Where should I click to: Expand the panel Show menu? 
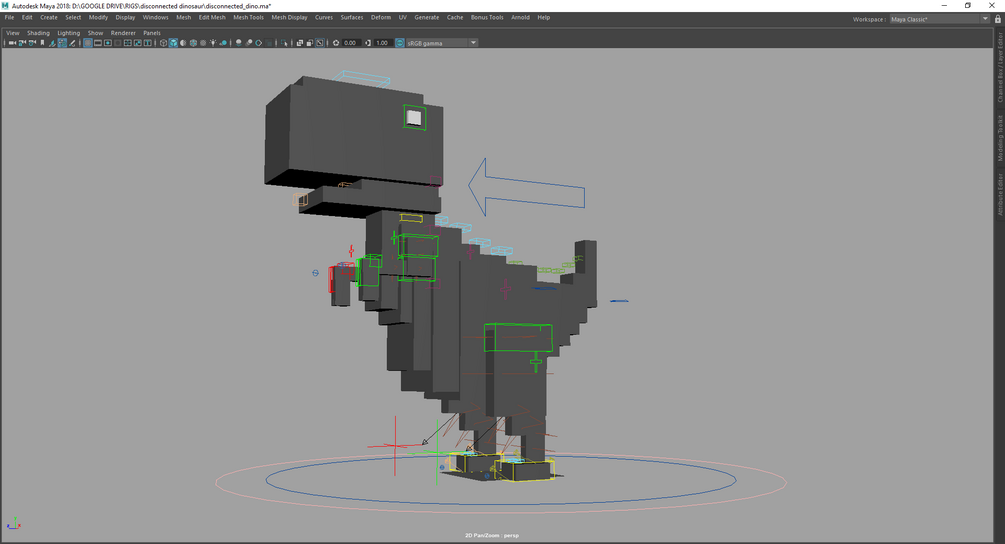click(96, 33)
